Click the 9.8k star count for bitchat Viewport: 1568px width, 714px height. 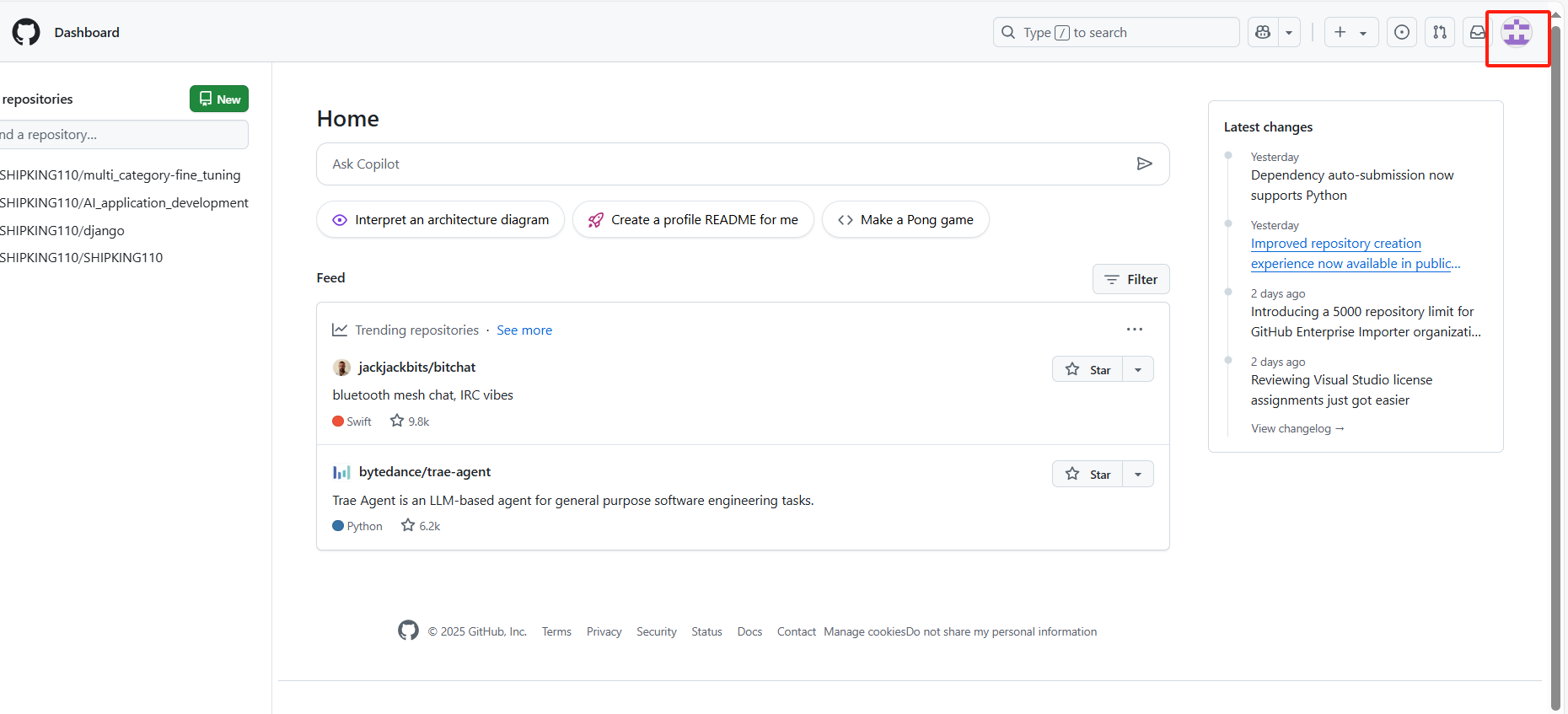tap(410, 421)
